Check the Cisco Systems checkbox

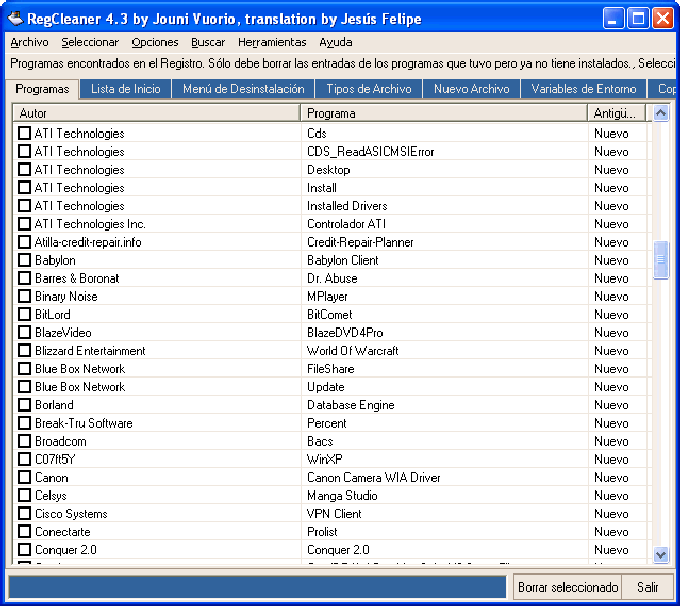pyautogui.click(x=25, y=513)
